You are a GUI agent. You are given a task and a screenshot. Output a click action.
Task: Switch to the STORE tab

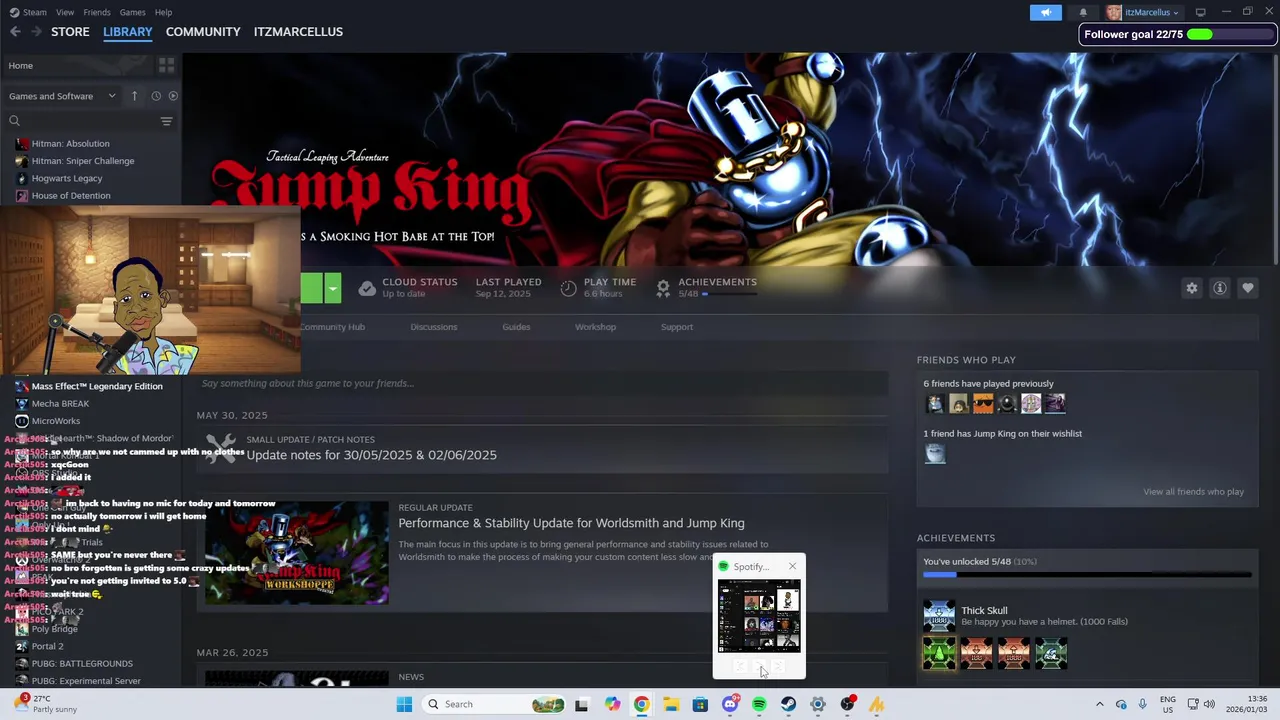click(70, 32)
